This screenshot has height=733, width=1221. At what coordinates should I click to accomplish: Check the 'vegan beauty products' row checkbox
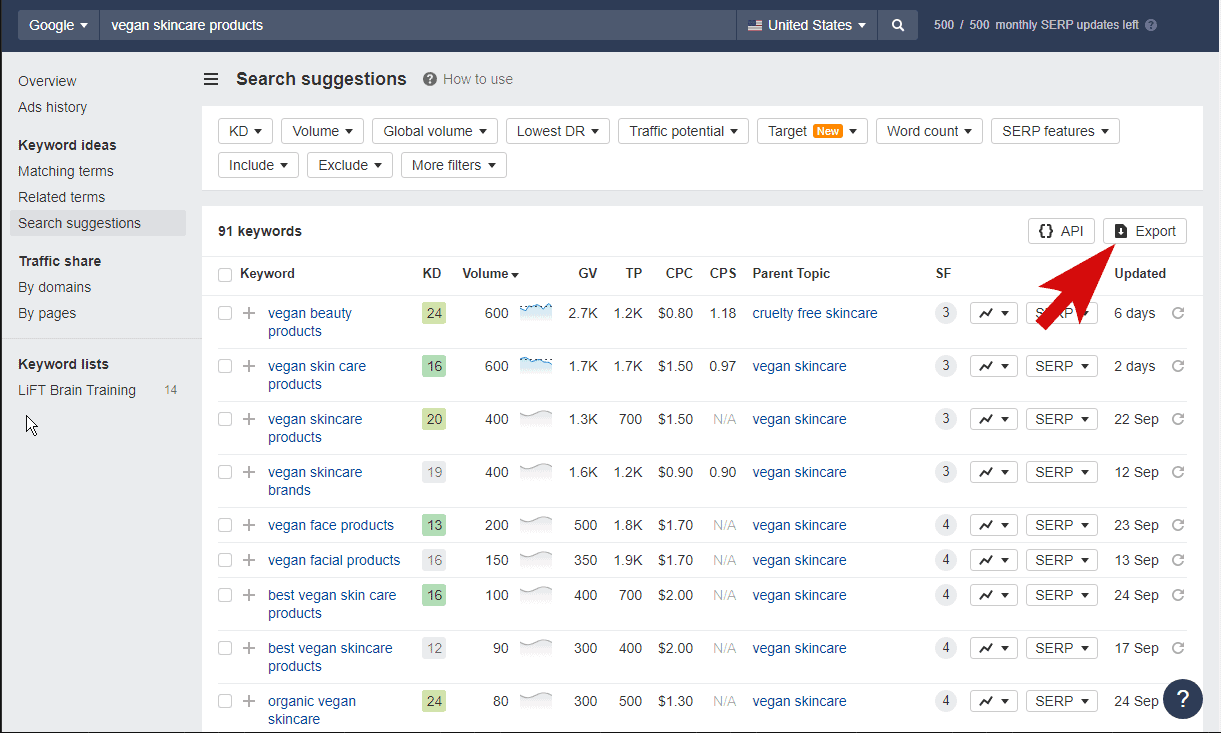point(225,313)
